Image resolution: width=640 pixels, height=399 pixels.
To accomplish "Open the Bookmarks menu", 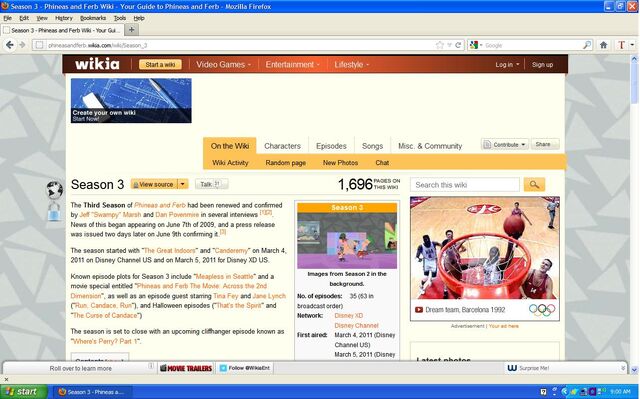I will click(93, 18).
